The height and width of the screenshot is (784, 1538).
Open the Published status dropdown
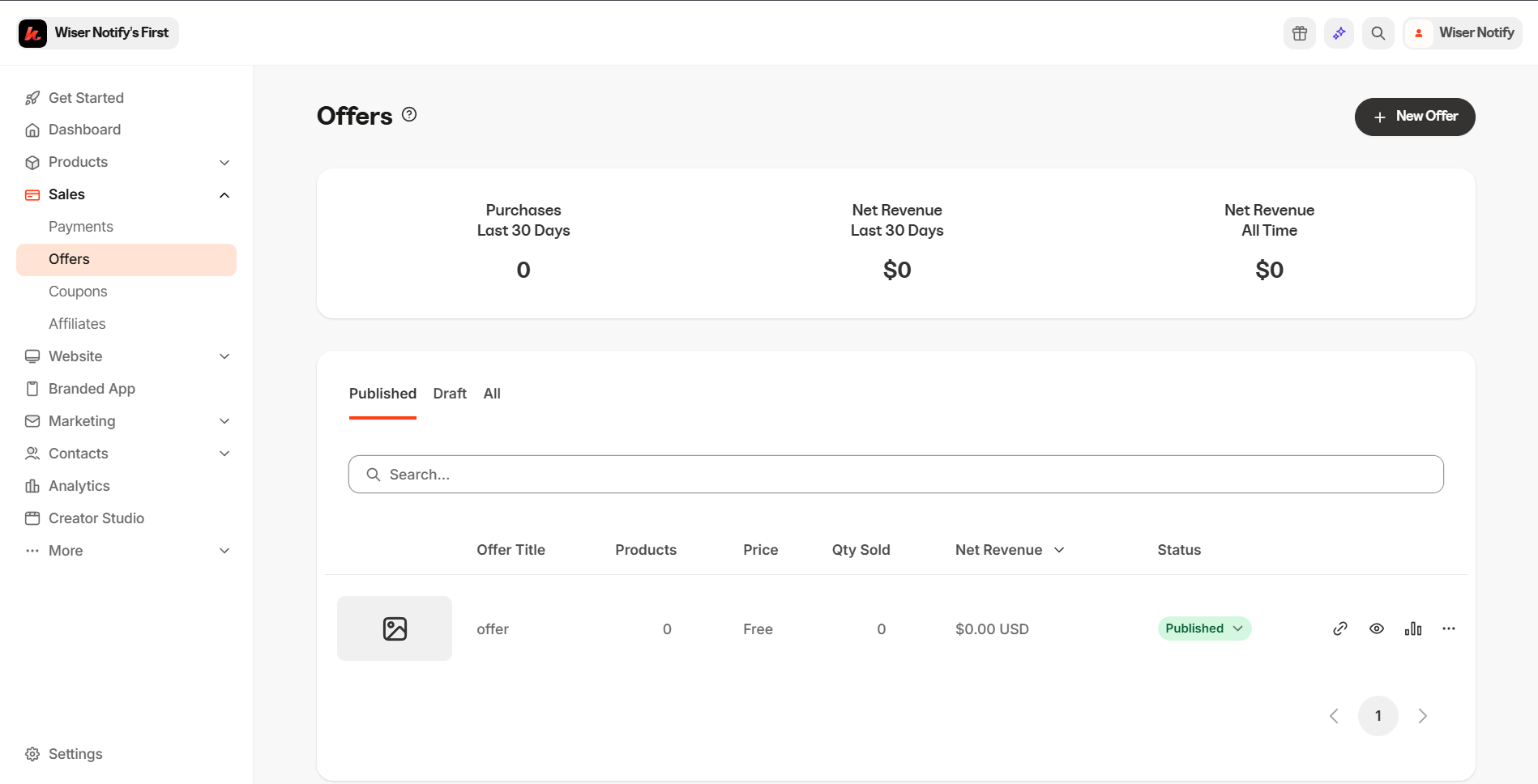(1204, 628)
